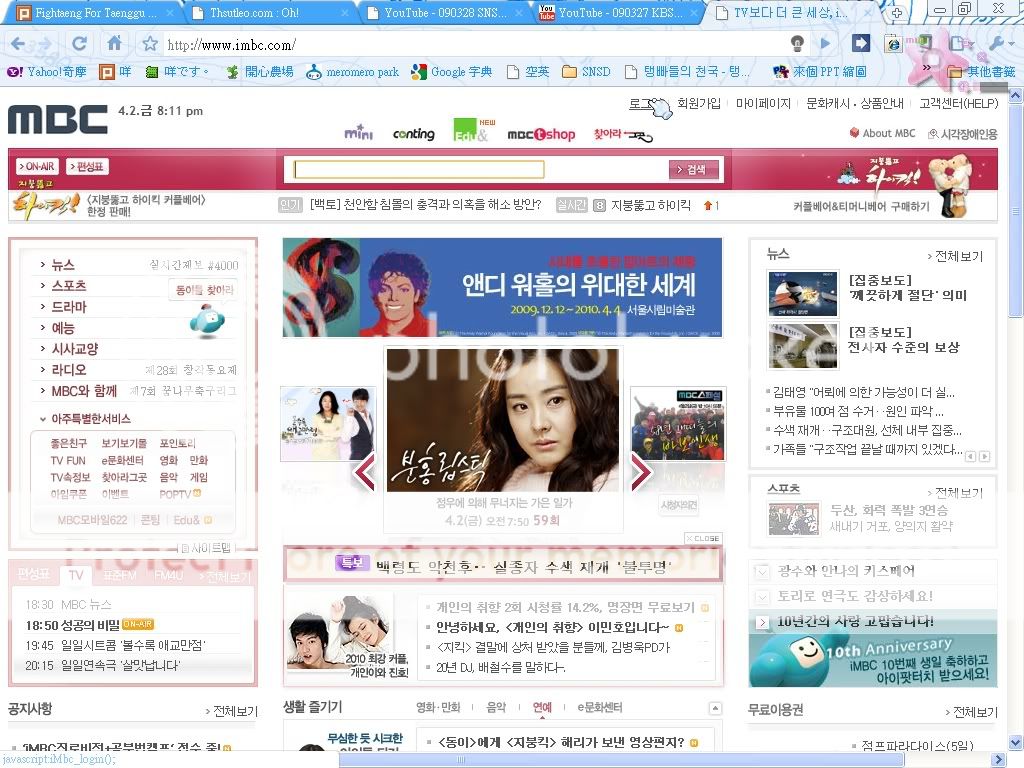
Task: Click the browser Reload button
Action: point(79,44)
